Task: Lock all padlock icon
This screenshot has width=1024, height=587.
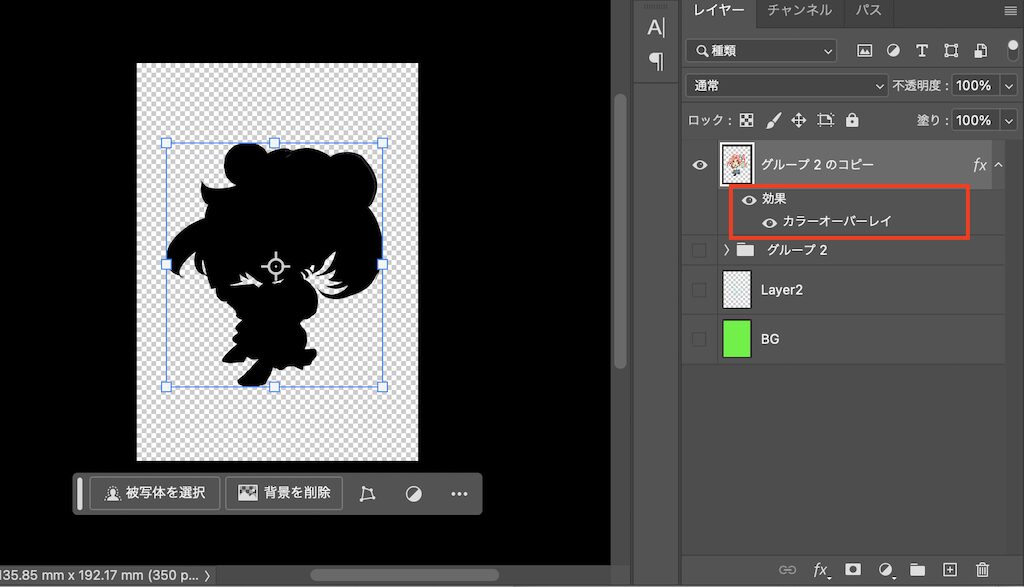Action: [x=852, y=120]
